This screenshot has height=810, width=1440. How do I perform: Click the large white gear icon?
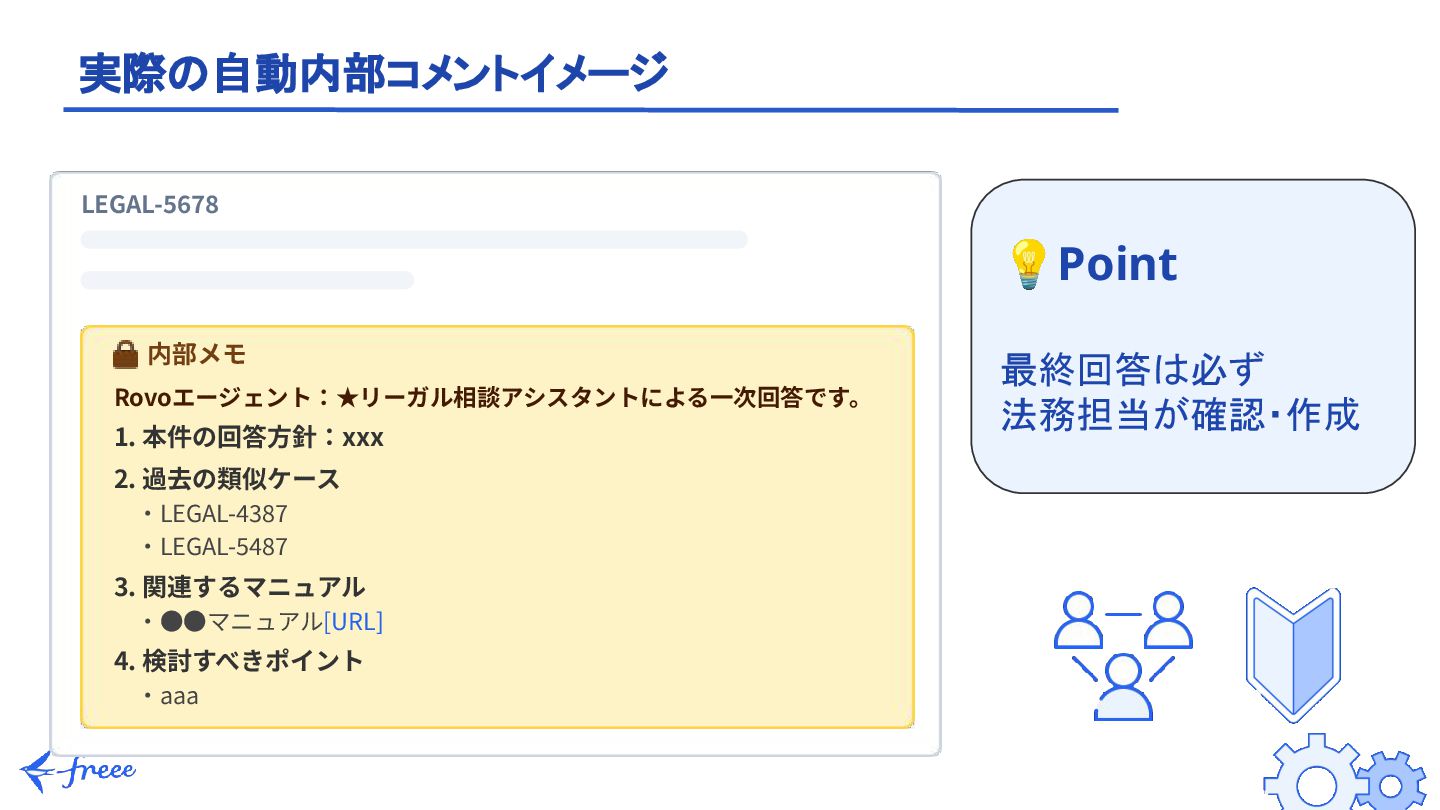click(1316, 775)
